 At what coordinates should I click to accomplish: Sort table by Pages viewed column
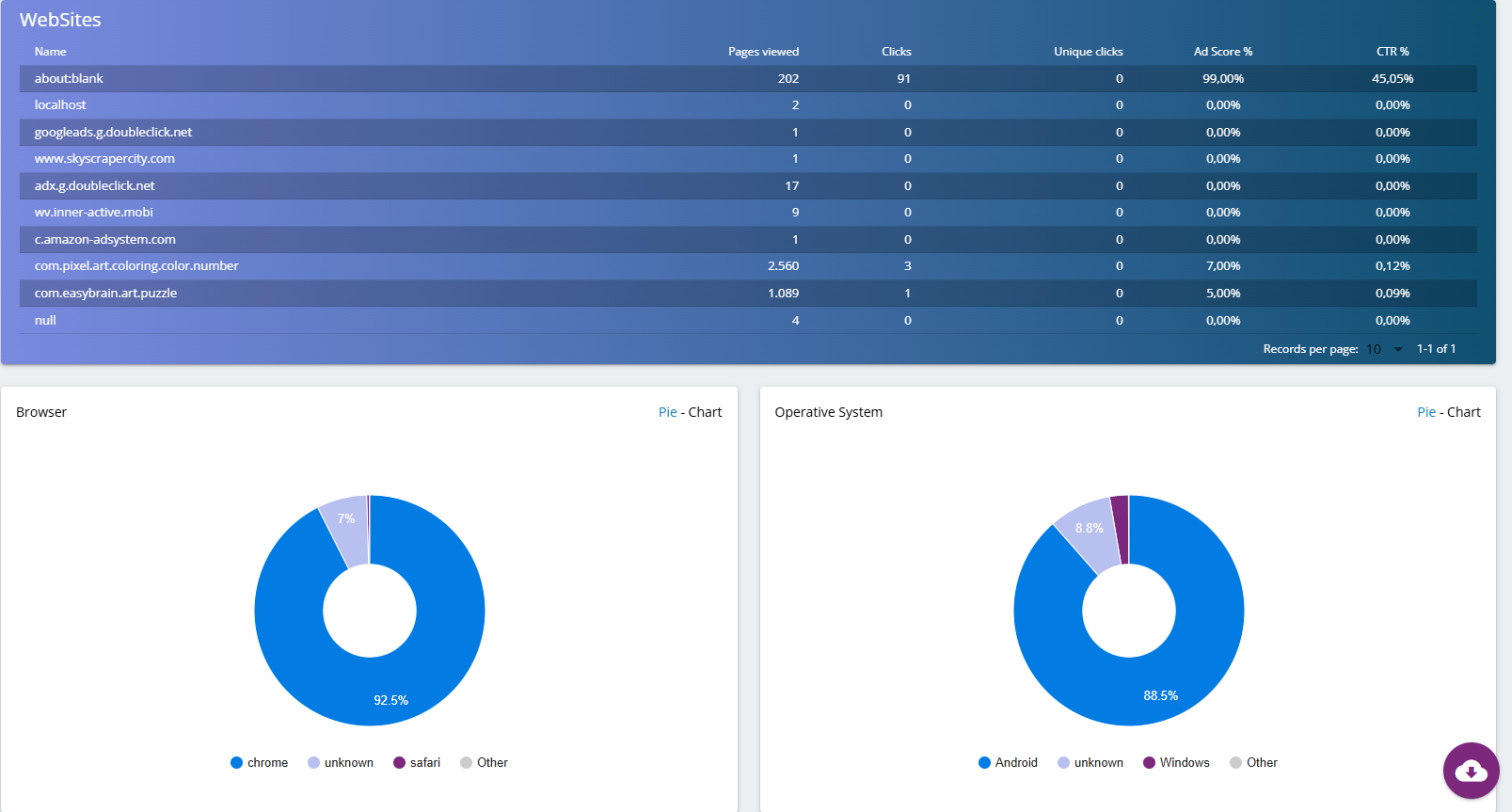pos(762,52)
